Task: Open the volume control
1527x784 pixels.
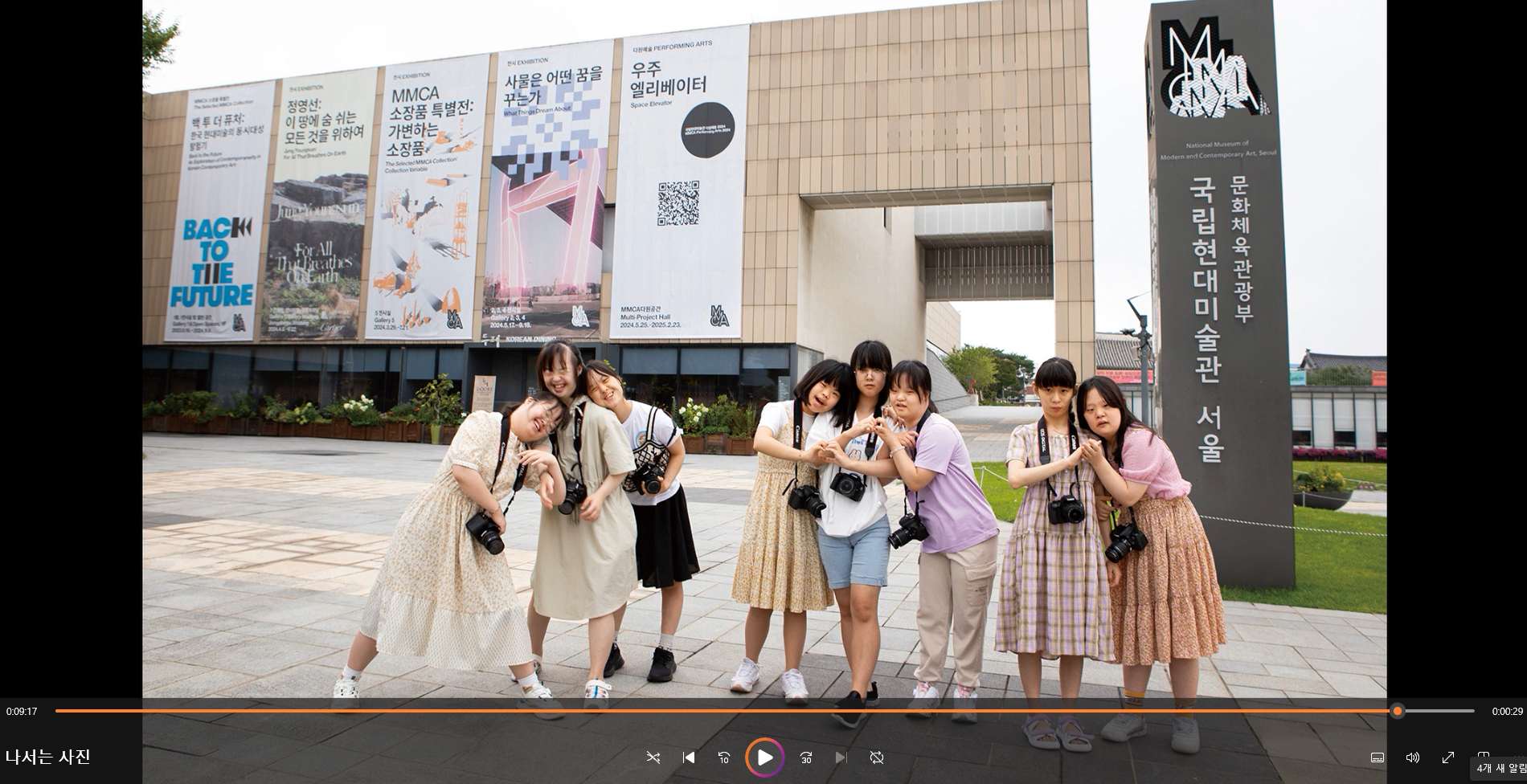Action: 1413,757
